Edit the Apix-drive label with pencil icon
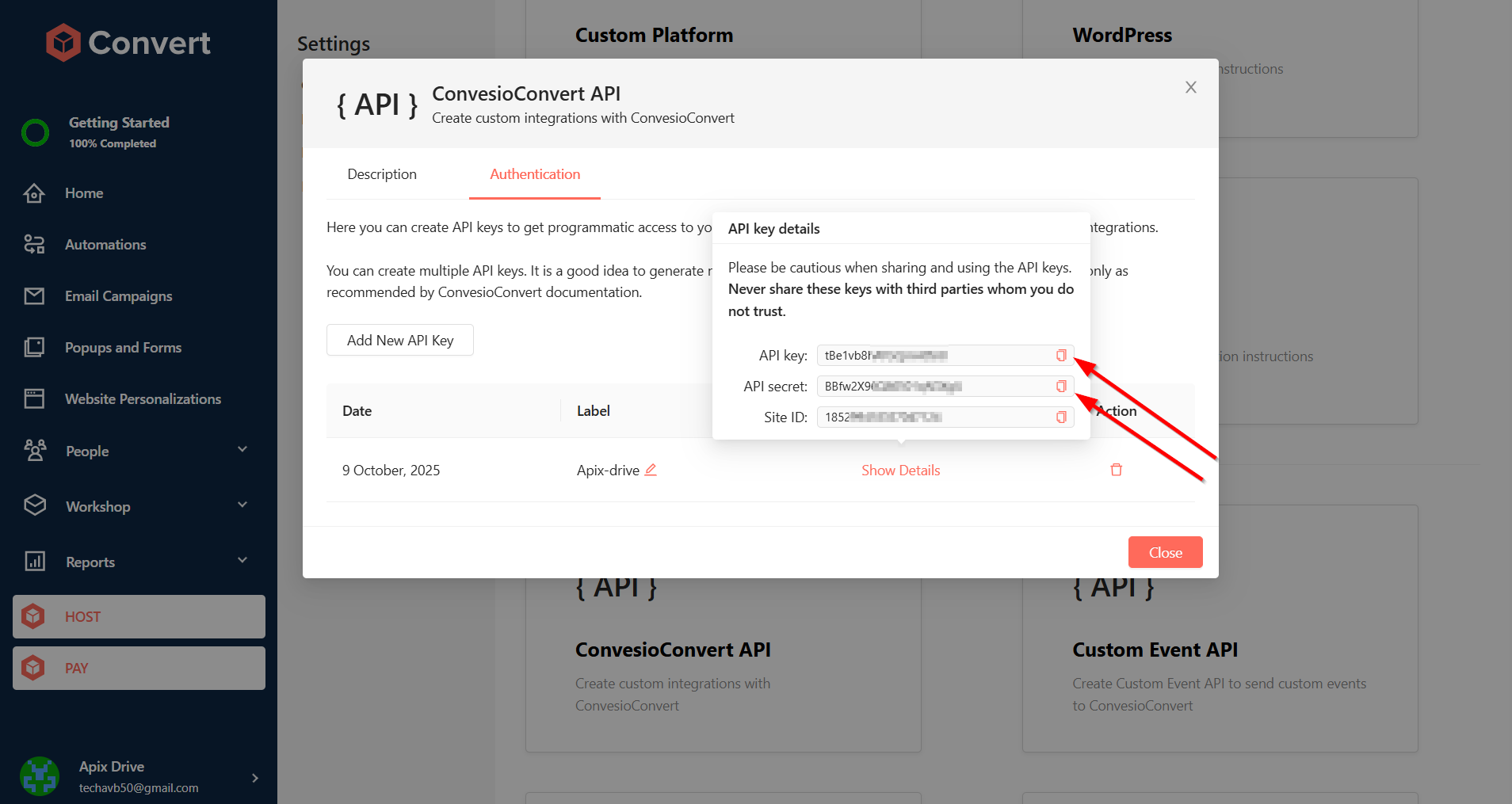 click(651, 470)
